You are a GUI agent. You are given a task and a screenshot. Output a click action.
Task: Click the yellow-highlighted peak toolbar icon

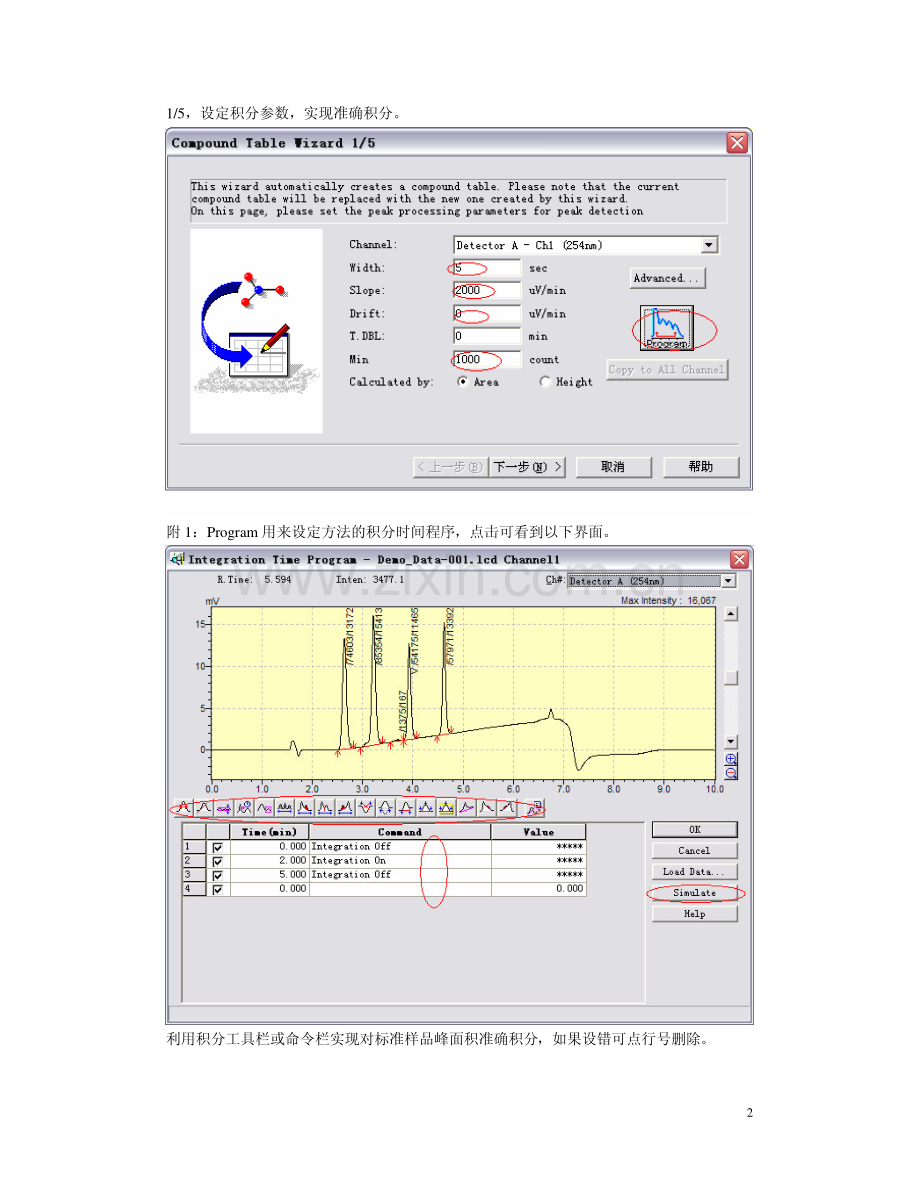[446, 807]
